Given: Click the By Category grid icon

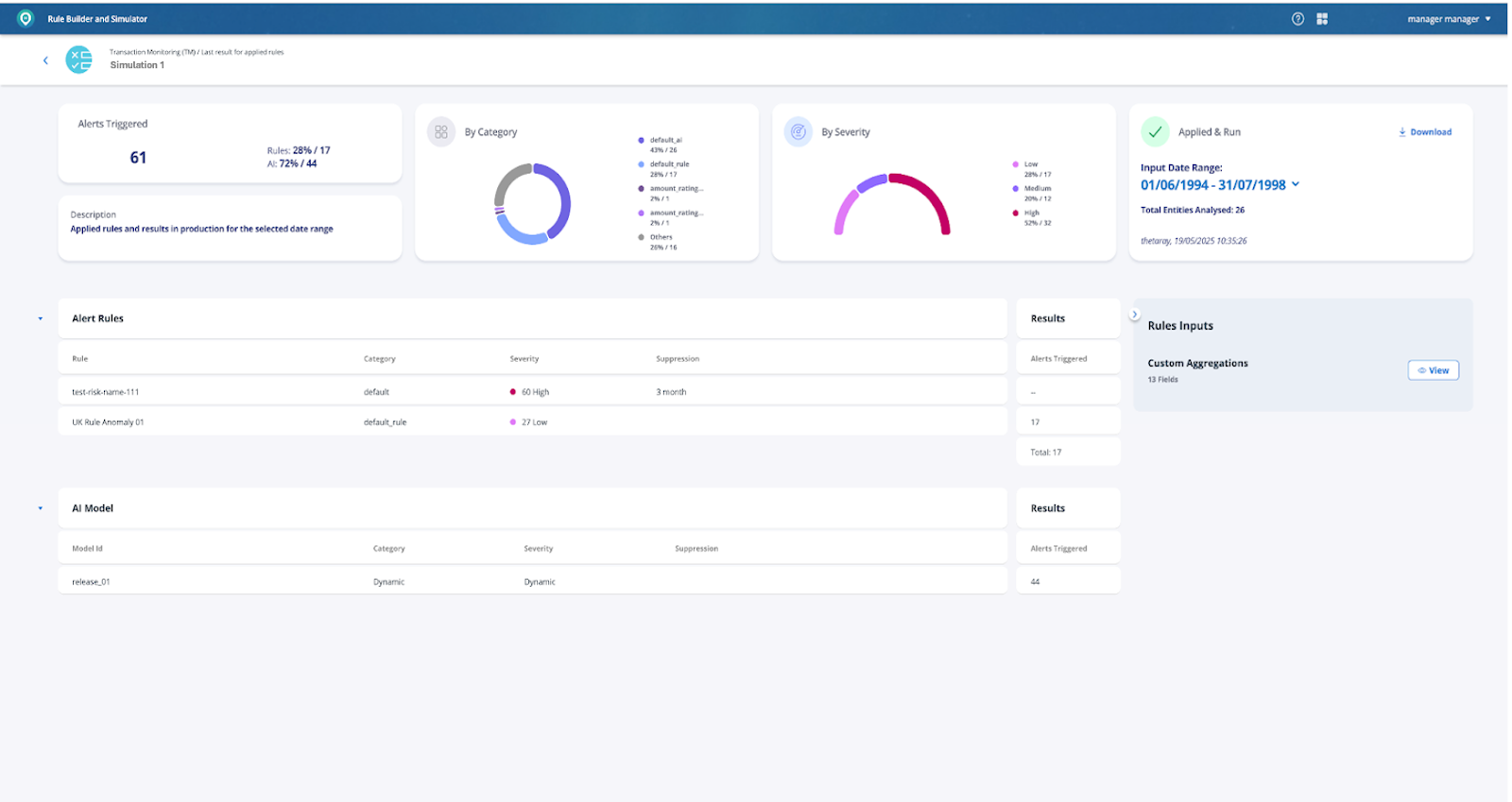Looking at the screenshot, I should (441, 132).
